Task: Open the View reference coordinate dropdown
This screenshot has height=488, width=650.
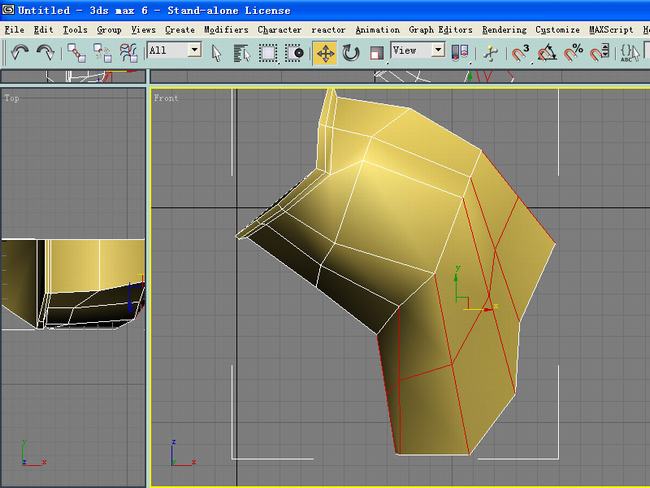Action: (x=417, y=51)
